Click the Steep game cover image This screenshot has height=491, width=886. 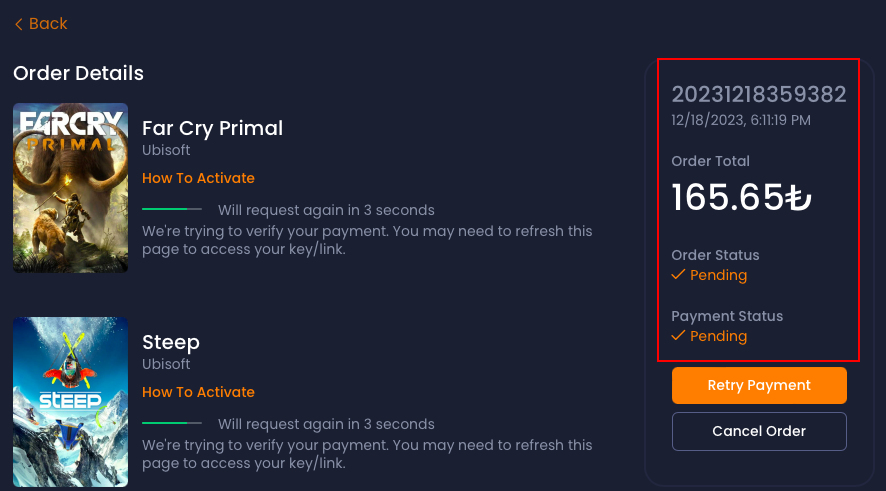(x=70, y=402)
